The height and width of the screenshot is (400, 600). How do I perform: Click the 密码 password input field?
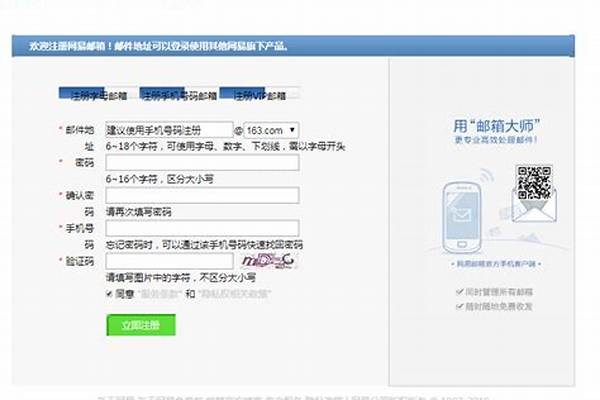(x=202, y=163)
